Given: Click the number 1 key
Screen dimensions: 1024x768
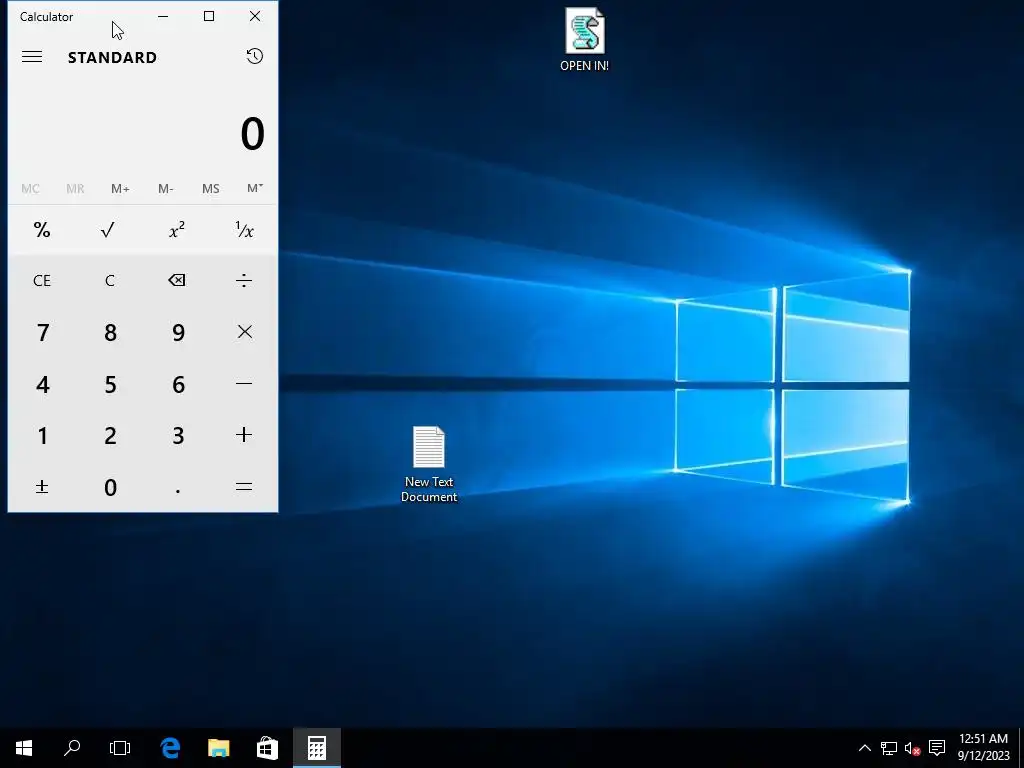Looking at the screenshot, I should (x=42, y=435).
